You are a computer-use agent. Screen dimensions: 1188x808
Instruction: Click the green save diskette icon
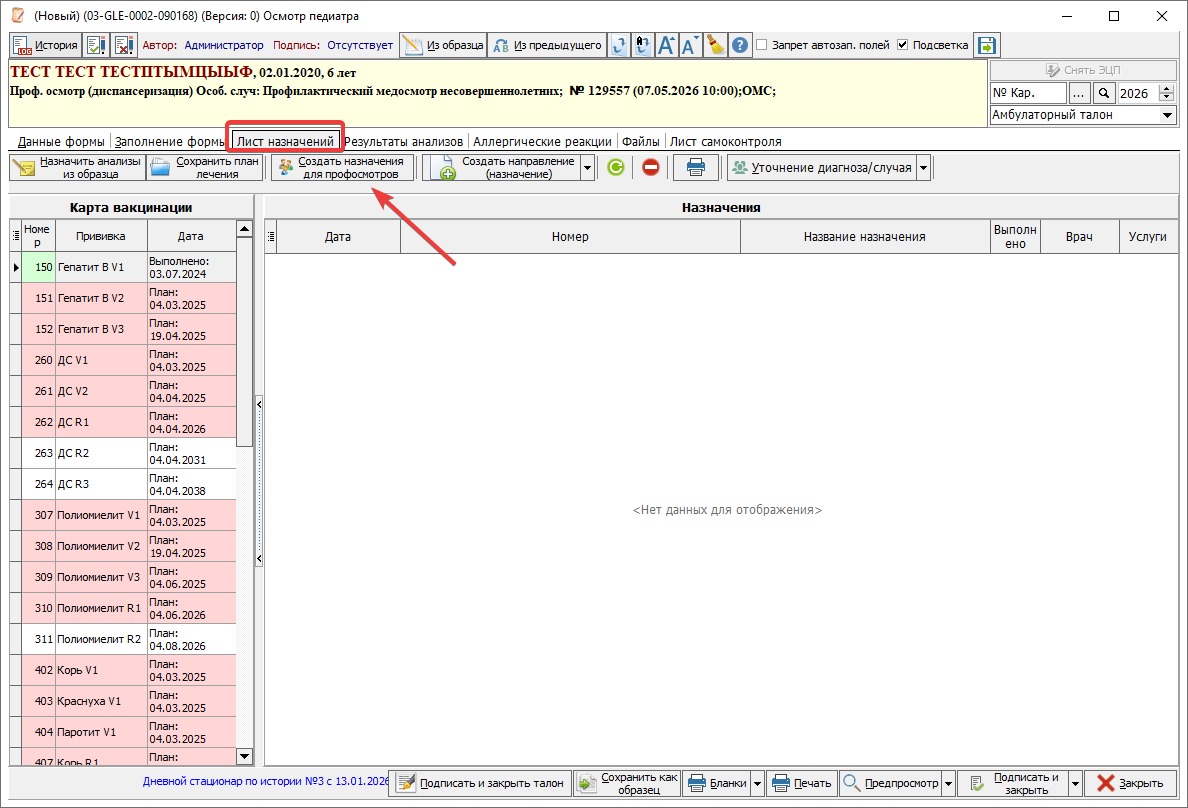coord(986,45)
